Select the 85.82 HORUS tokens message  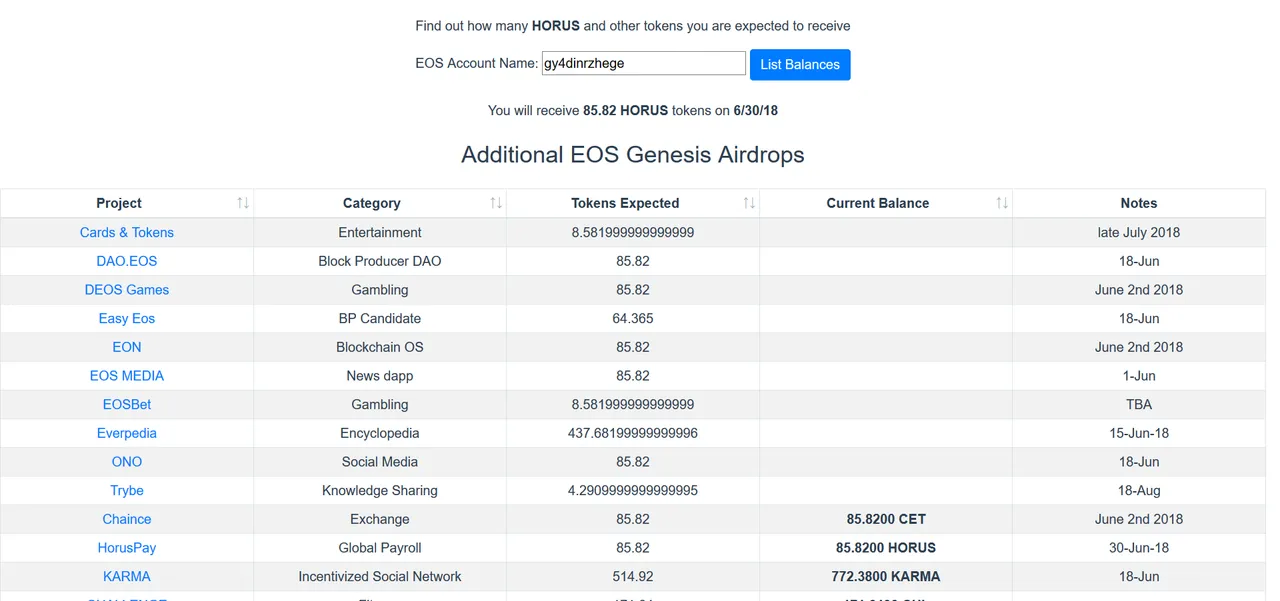[x=633, y=110]
